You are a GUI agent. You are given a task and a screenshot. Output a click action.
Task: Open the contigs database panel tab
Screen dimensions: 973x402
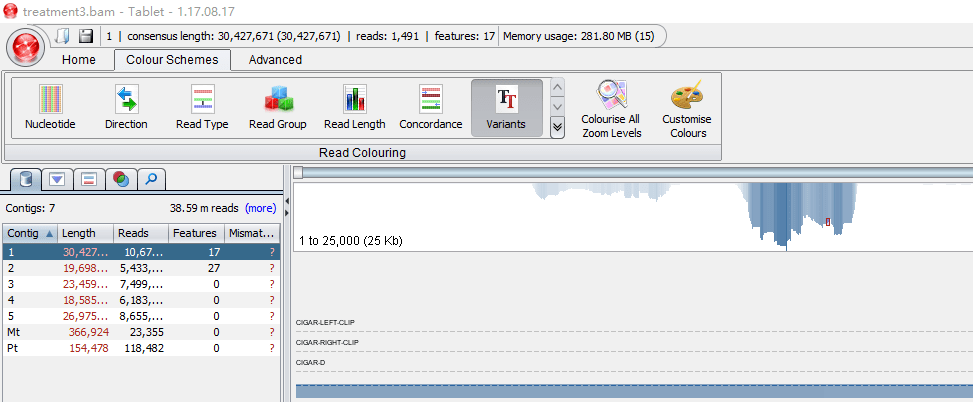[x=26, y=179]
